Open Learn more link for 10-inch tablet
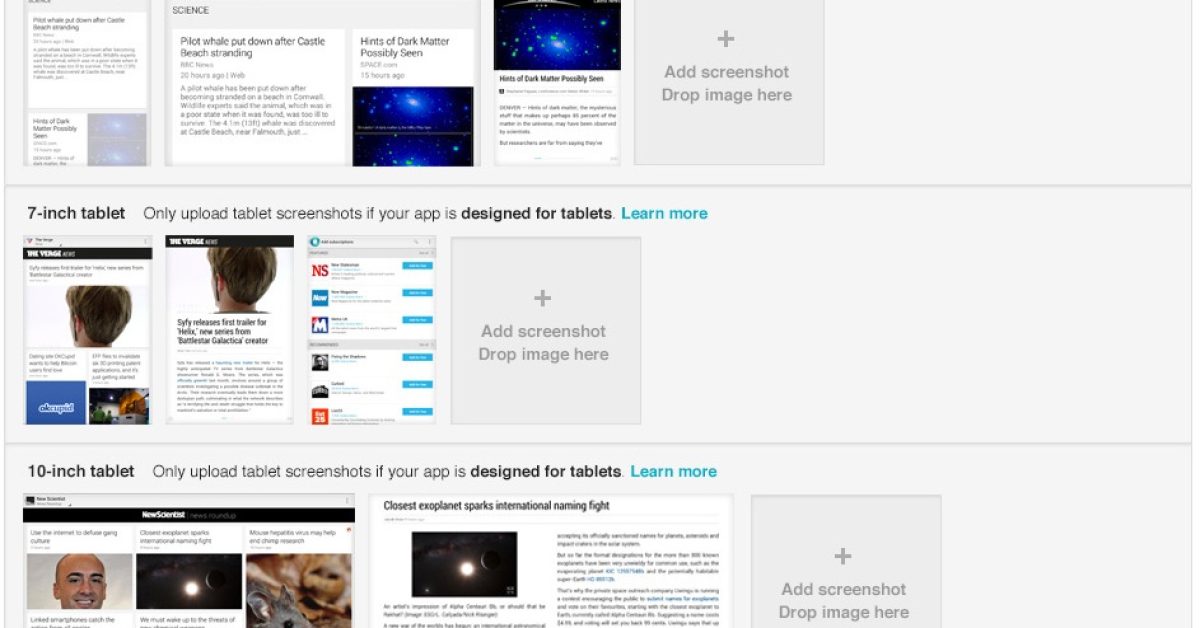The height and width of the screenshot is (628, 1200). coord(673,471)
